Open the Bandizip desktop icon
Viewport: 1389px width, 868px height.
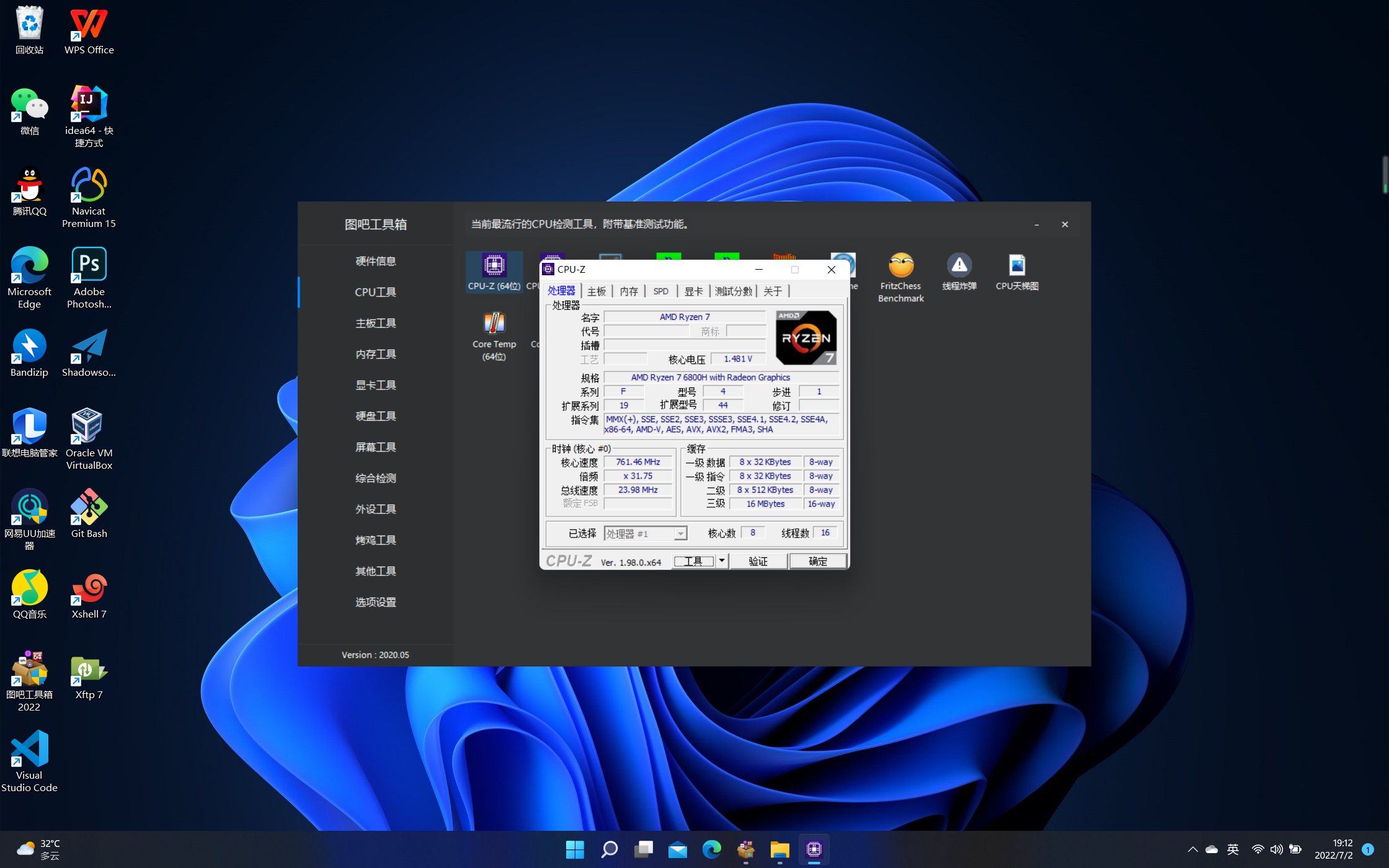pyautogui.click(x=29, y=353)
